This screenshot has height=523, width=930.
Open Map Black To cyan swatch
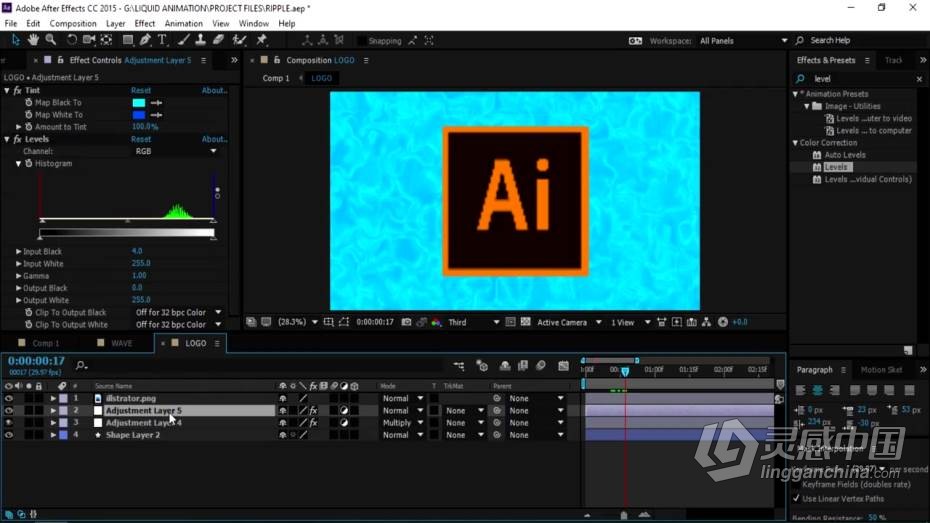139,103
